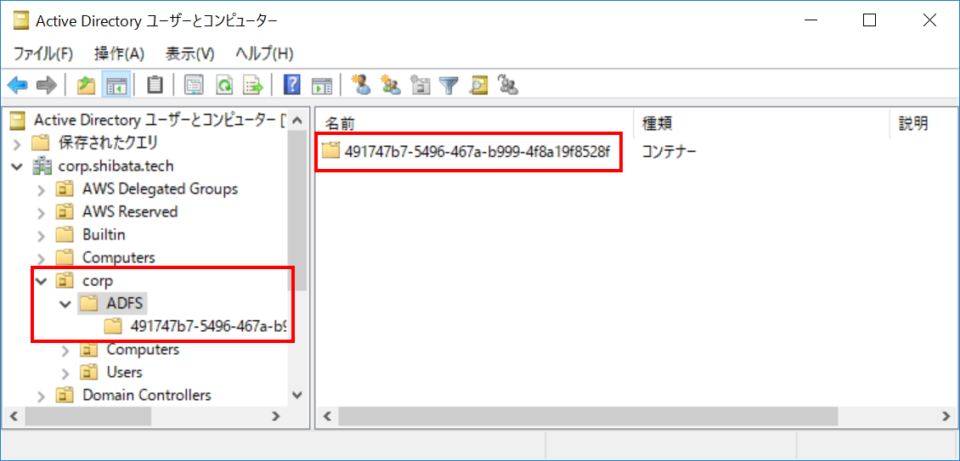The height and width of the screenshot is (461, 960).
Task: Select Domain Controllers in tree
Action: coord(147,395)
